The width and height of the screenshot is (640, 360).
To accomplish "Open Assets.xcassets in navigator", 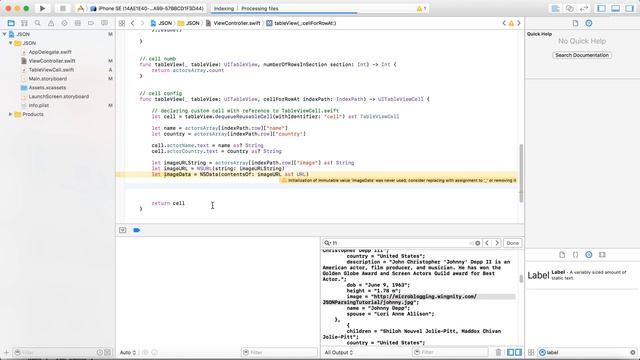I will pyautogui.click(x=47, y=88).
